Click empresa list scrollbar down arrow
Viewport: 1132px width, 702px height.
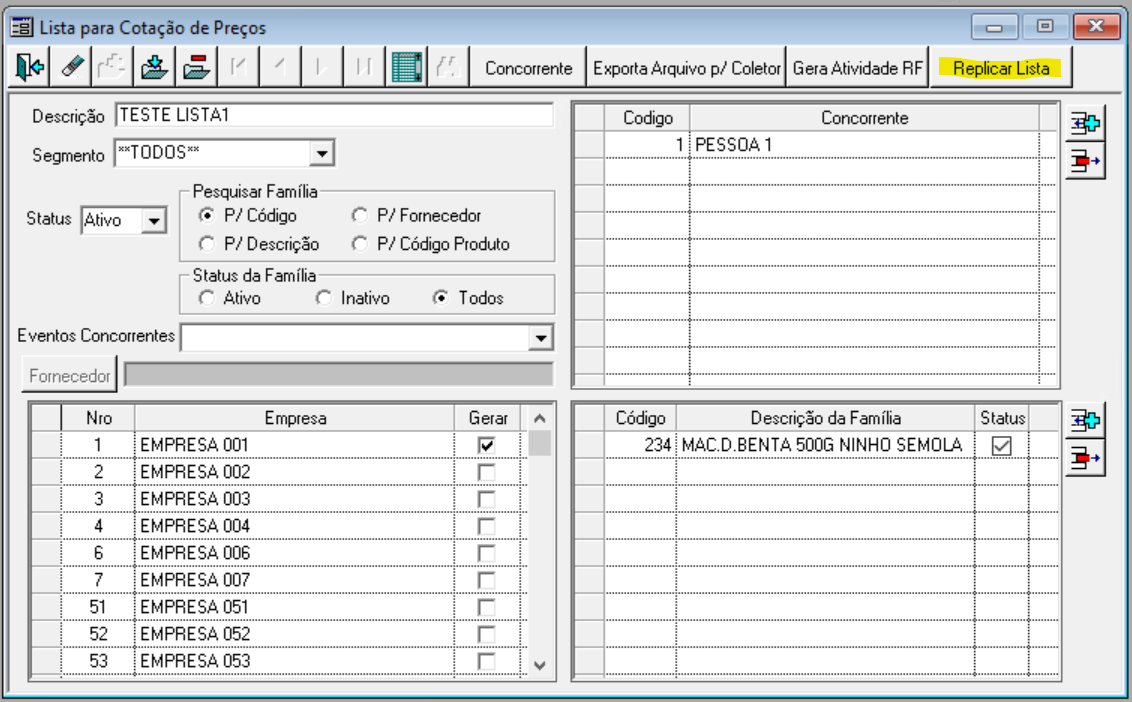pyautogui.click(x=539, y=665)
